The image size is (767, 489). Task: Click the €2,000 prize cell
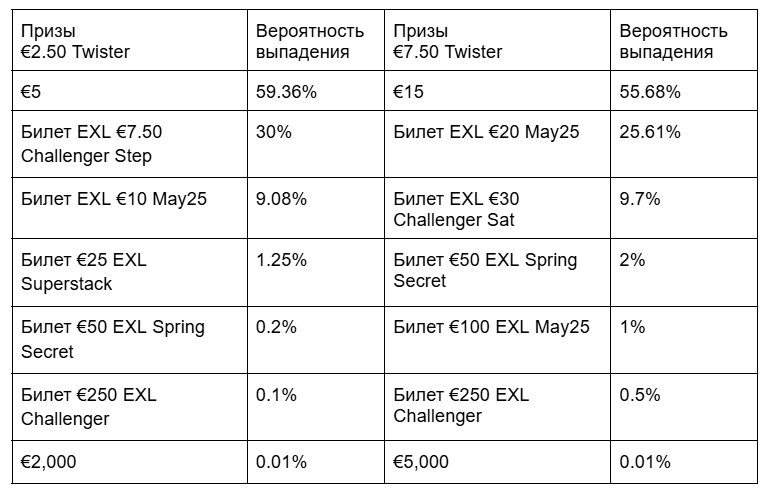pos(49,462)
